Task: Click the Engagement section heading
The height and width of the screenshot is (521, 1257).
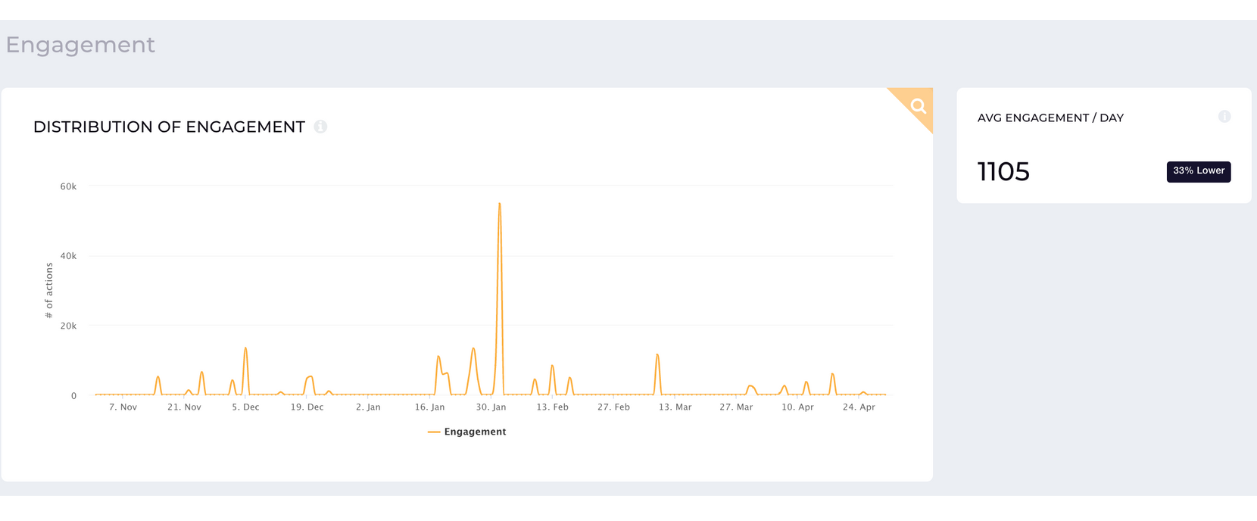Action: click(x=80, y=45)
